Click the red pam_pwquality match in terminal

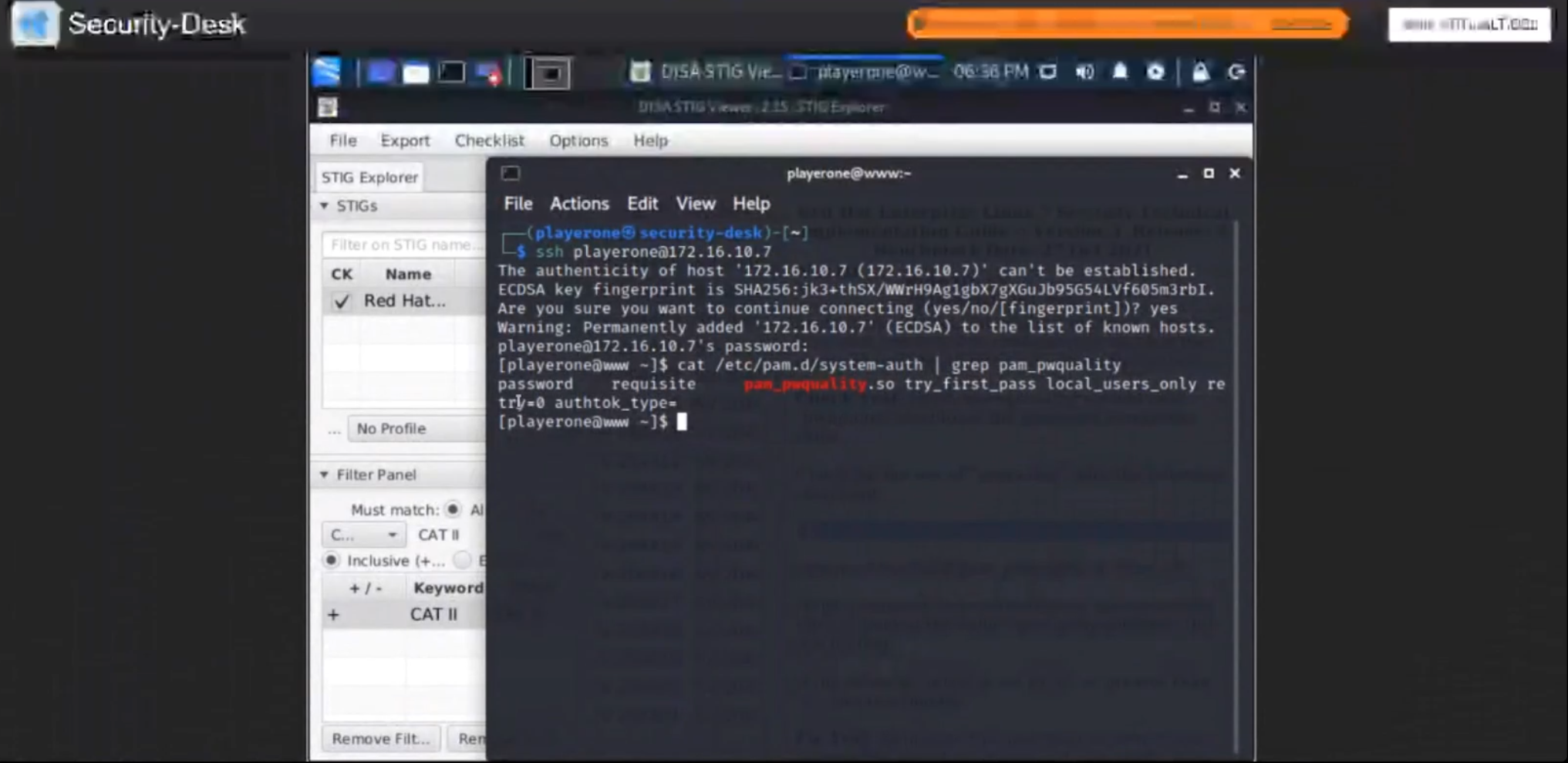805,384
